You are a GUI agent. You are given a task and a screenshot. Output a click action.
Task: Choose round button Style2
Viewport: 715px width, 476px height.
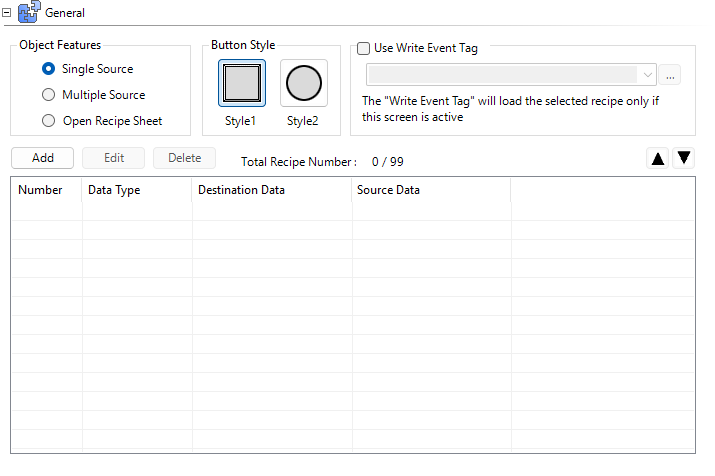(304, 83)
